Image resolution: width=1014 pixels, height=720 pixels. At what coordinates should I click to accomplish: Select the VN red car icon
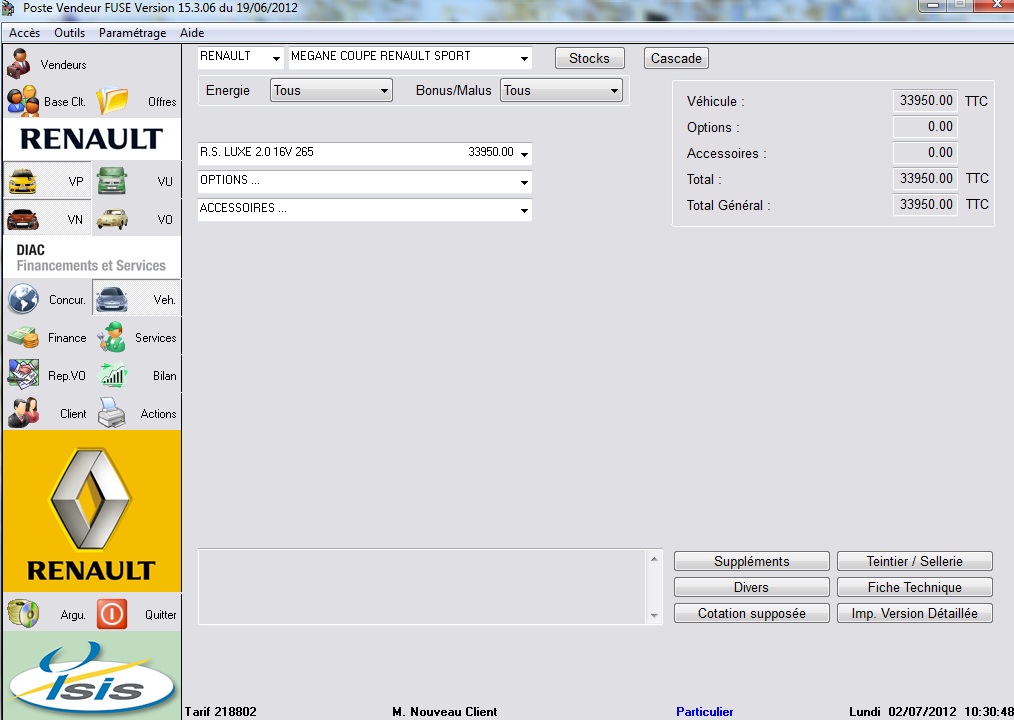23,219
